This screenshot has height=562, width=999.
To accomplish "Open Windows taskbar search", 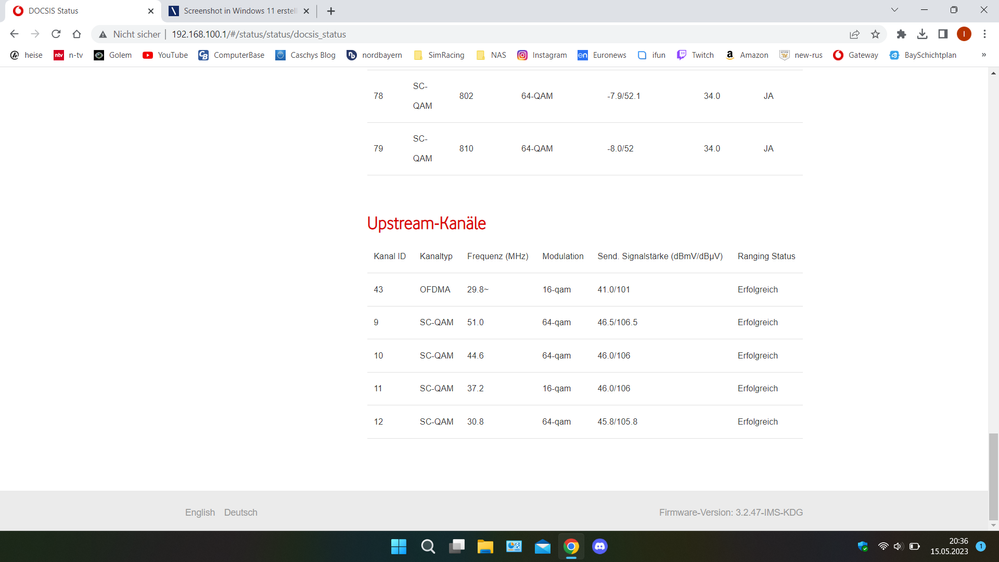I will [x=428, y=547].
